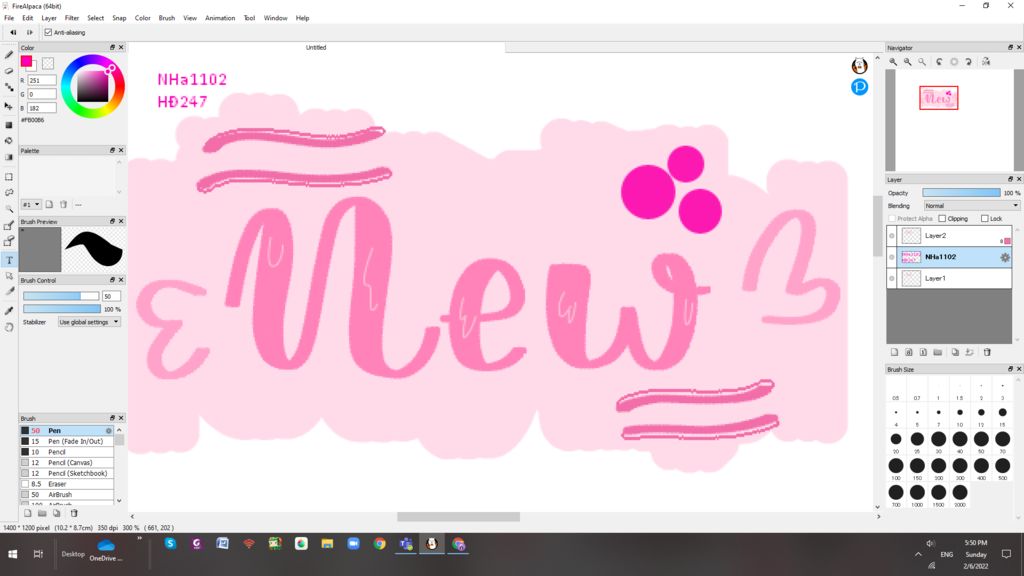The image size is (1024, 576).
Task: Select the Eraser tool in the left toolbar
Action: coord(9,71)
